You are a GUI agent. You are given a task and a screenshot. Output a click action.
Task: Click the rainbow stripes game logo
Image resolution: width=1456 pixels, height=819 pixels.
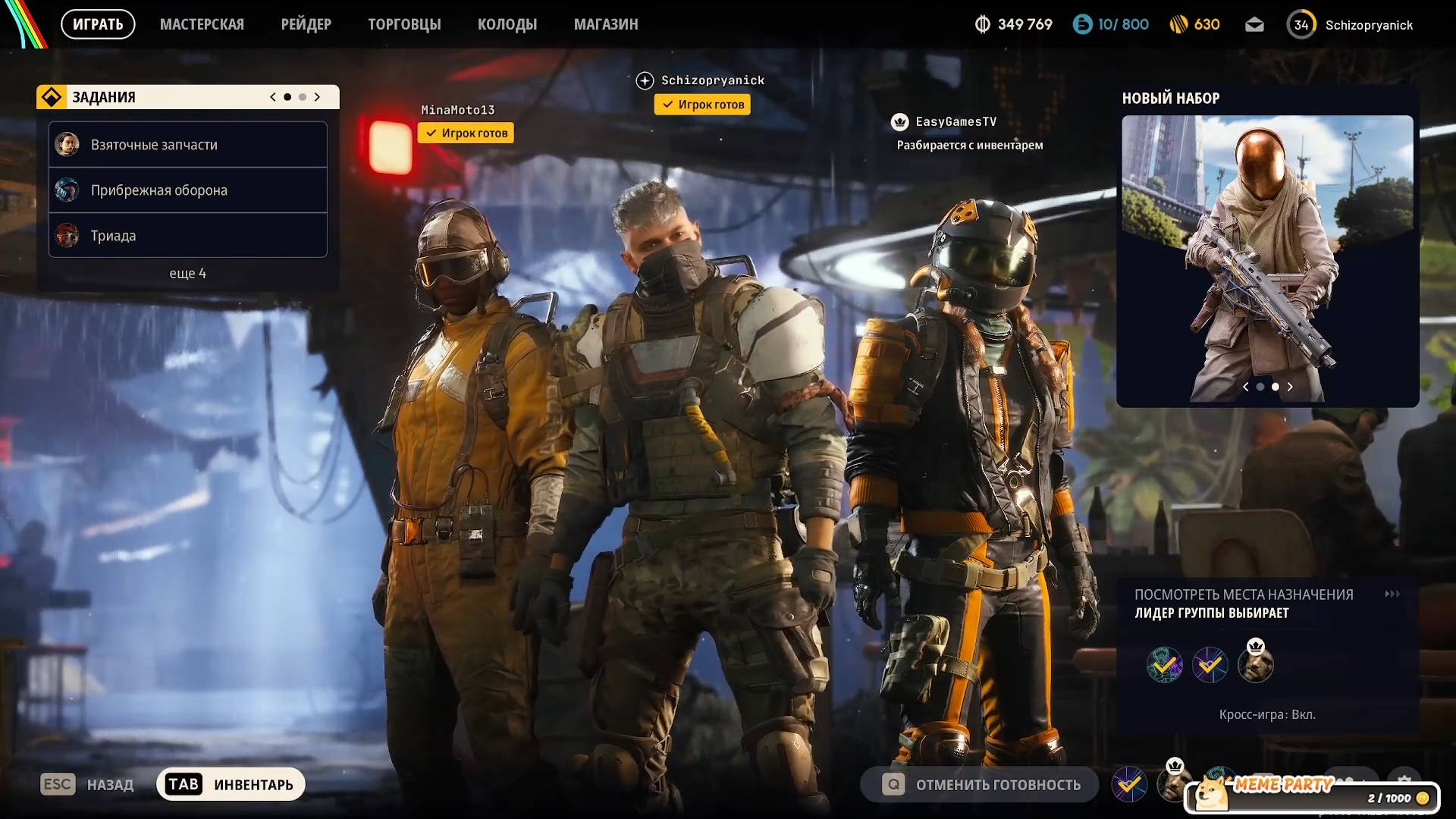[25, 24]
